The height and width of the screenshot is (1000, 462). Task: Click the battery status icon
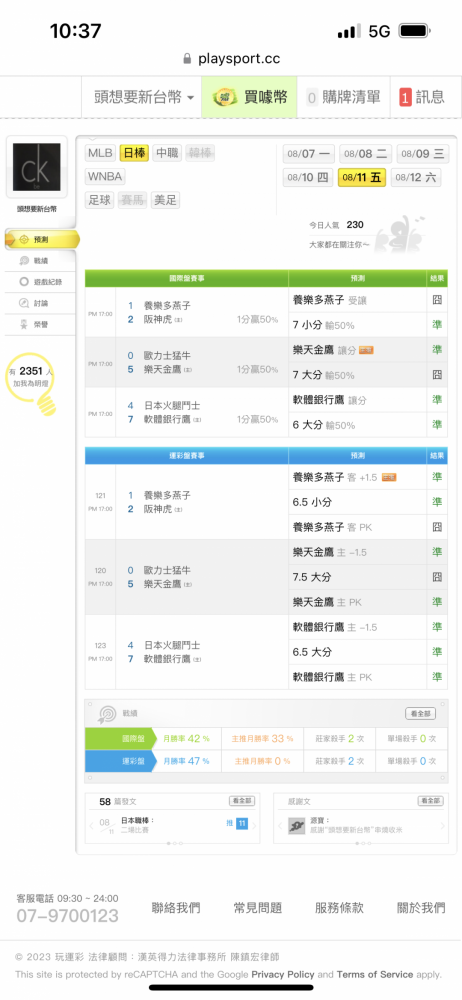(x=415, y=31)
